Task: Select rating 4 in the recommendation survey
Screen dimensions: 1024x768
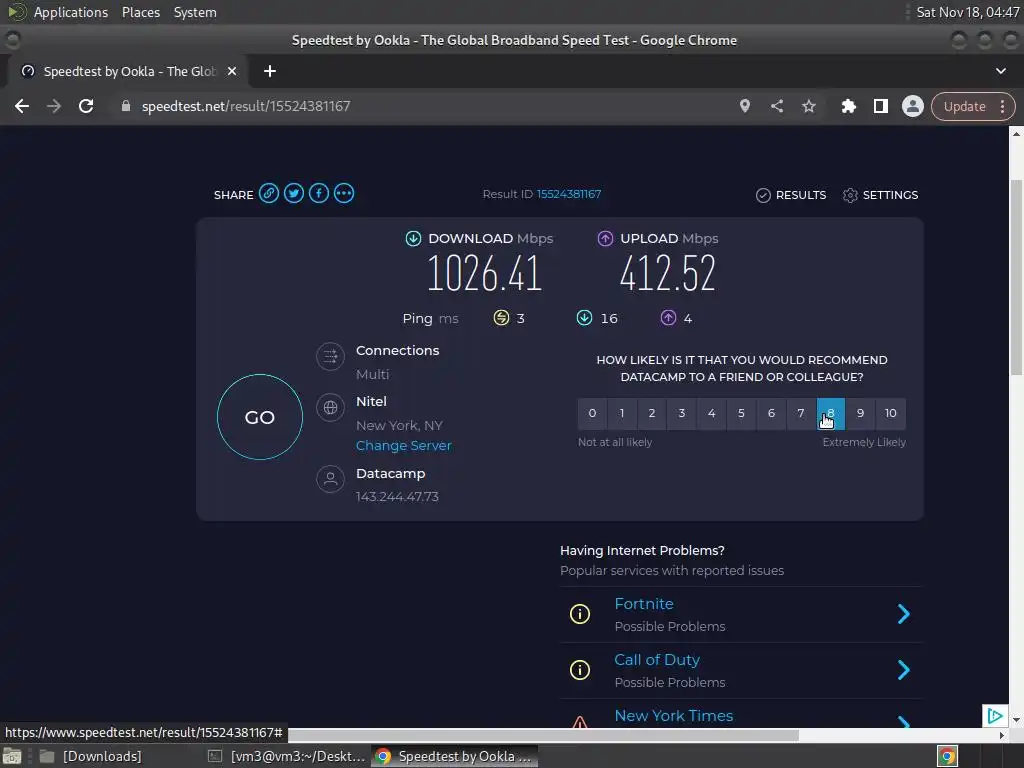Action: tap(711, 413)
